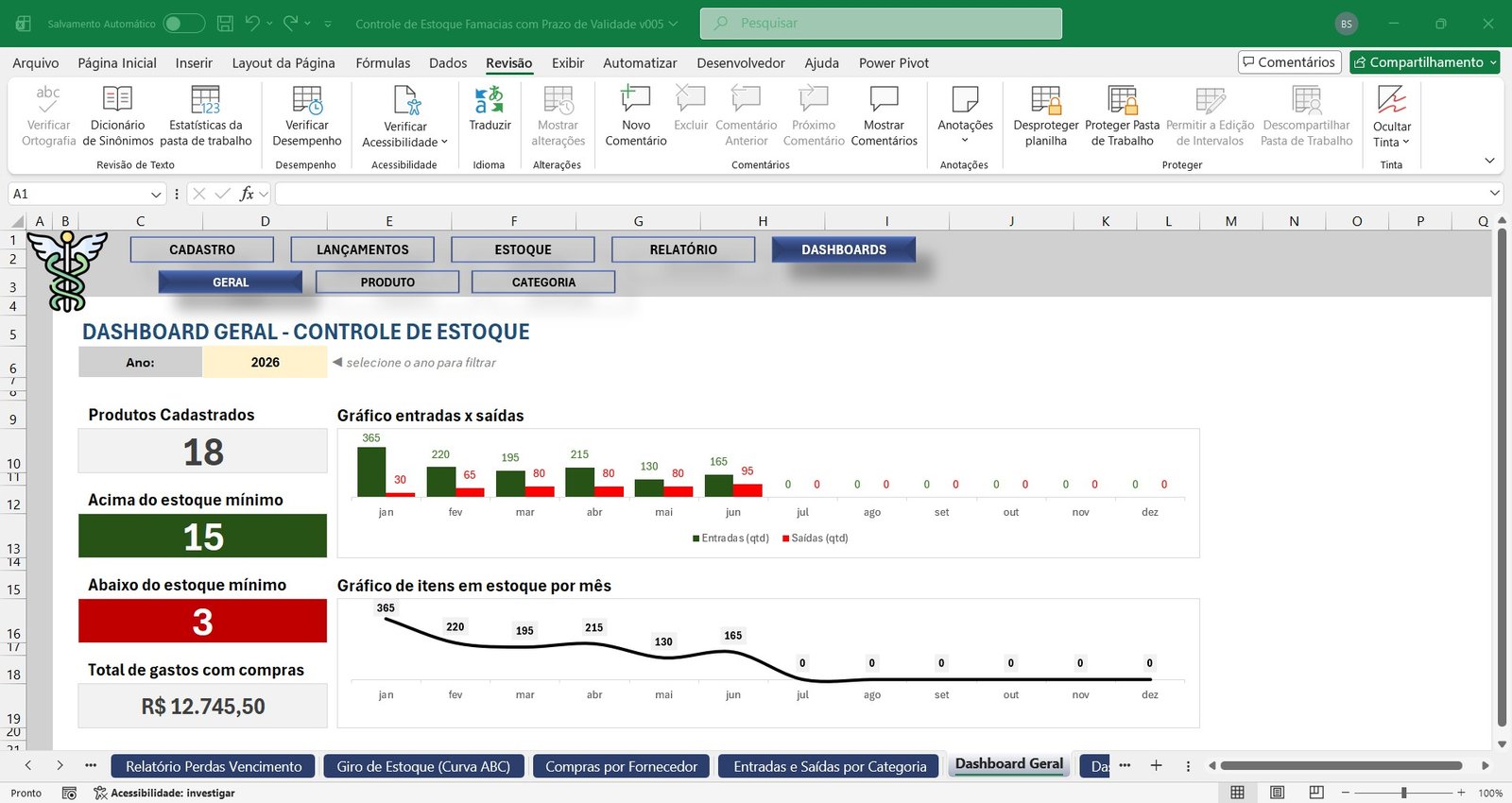Collapse the ribbon with chevron arrow

[1490, 161]
